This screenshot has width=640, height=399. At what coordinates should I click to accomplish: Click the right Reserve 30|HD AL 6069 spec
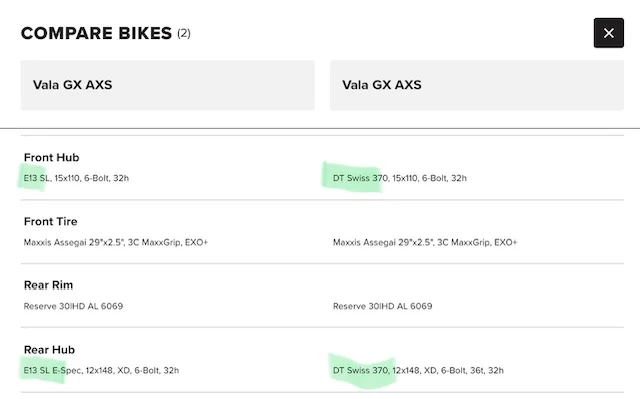pyautogui.click(x=382, y=306)
